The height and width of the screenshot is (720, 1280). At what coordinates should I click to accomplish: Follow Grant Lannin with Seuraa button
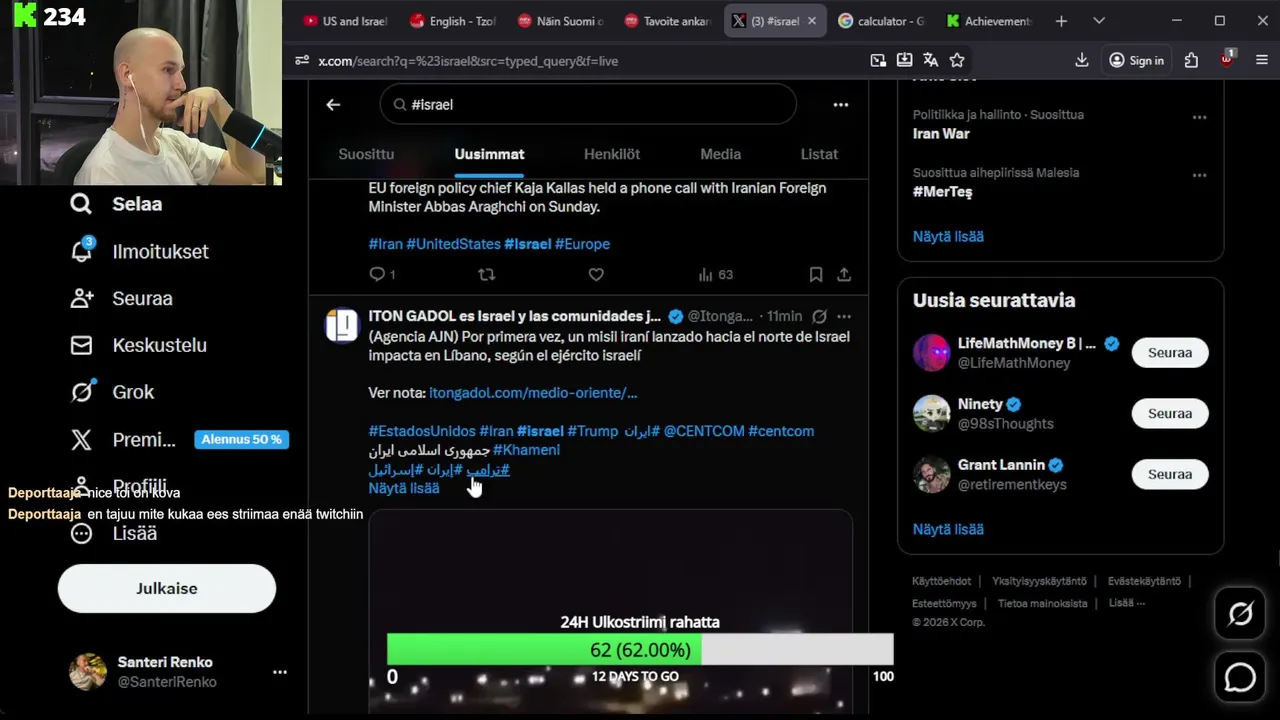1170,474
